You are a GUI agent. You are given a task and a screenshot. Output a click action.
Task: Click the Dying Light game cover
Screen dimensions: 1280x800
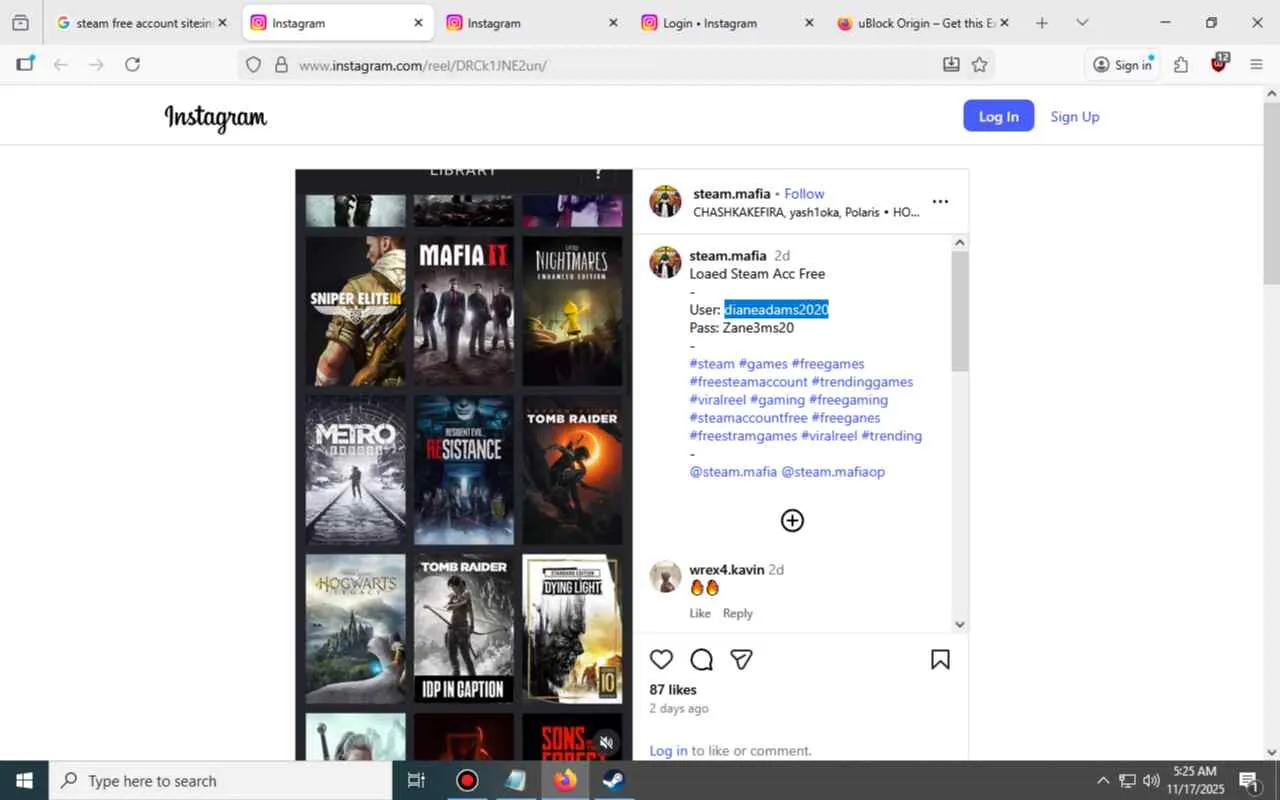click(x=572, y=629)
